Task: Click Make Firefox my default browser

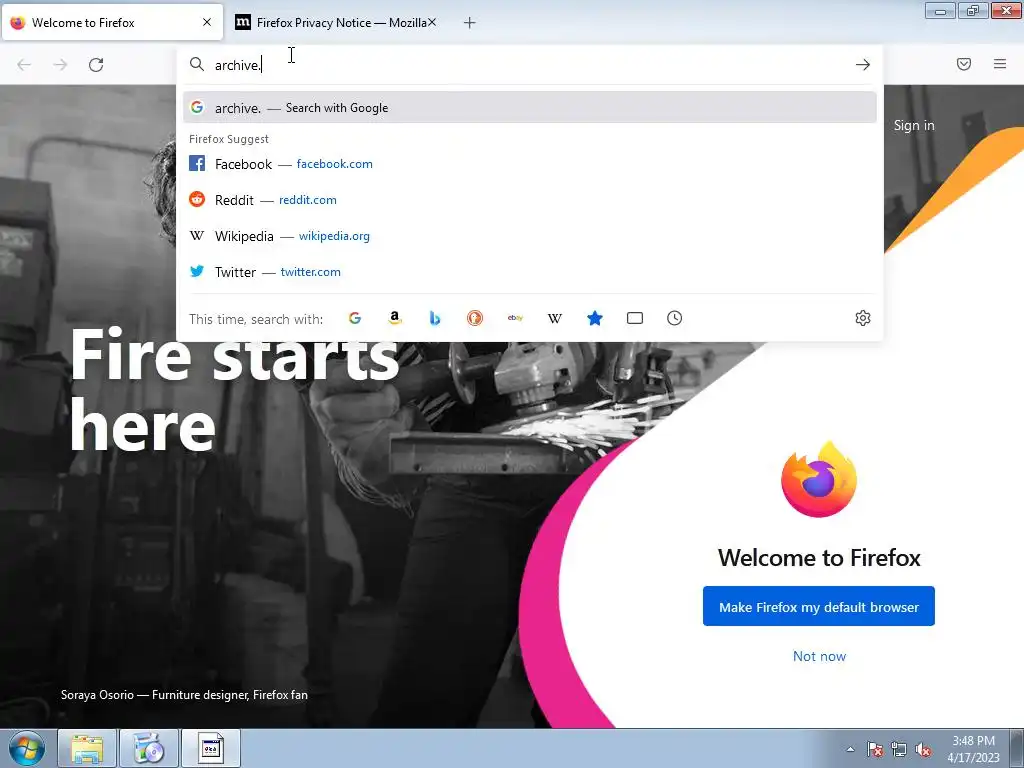Action: (818, 607)
